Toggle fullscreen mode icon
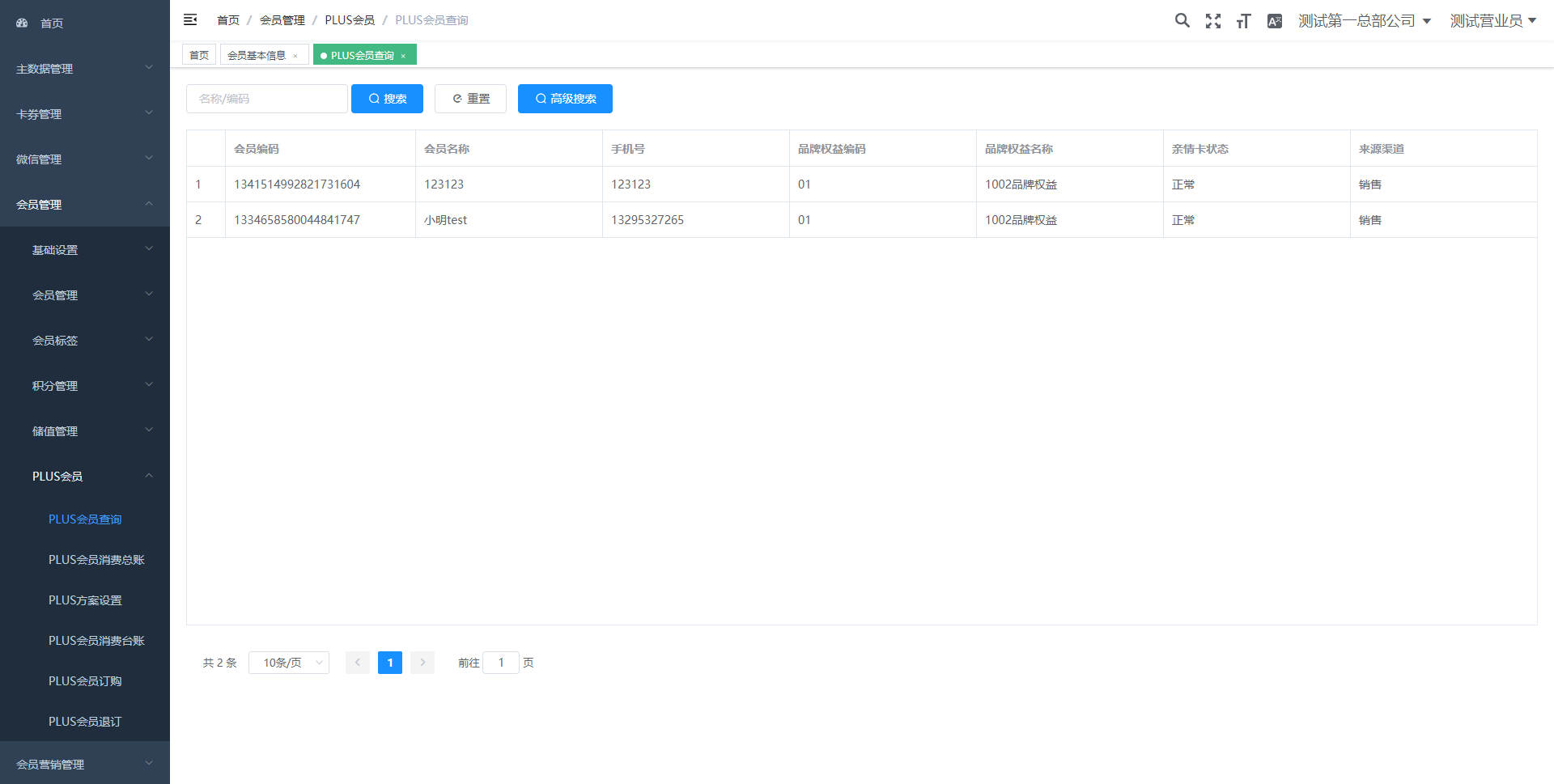 click(1213, 21)
